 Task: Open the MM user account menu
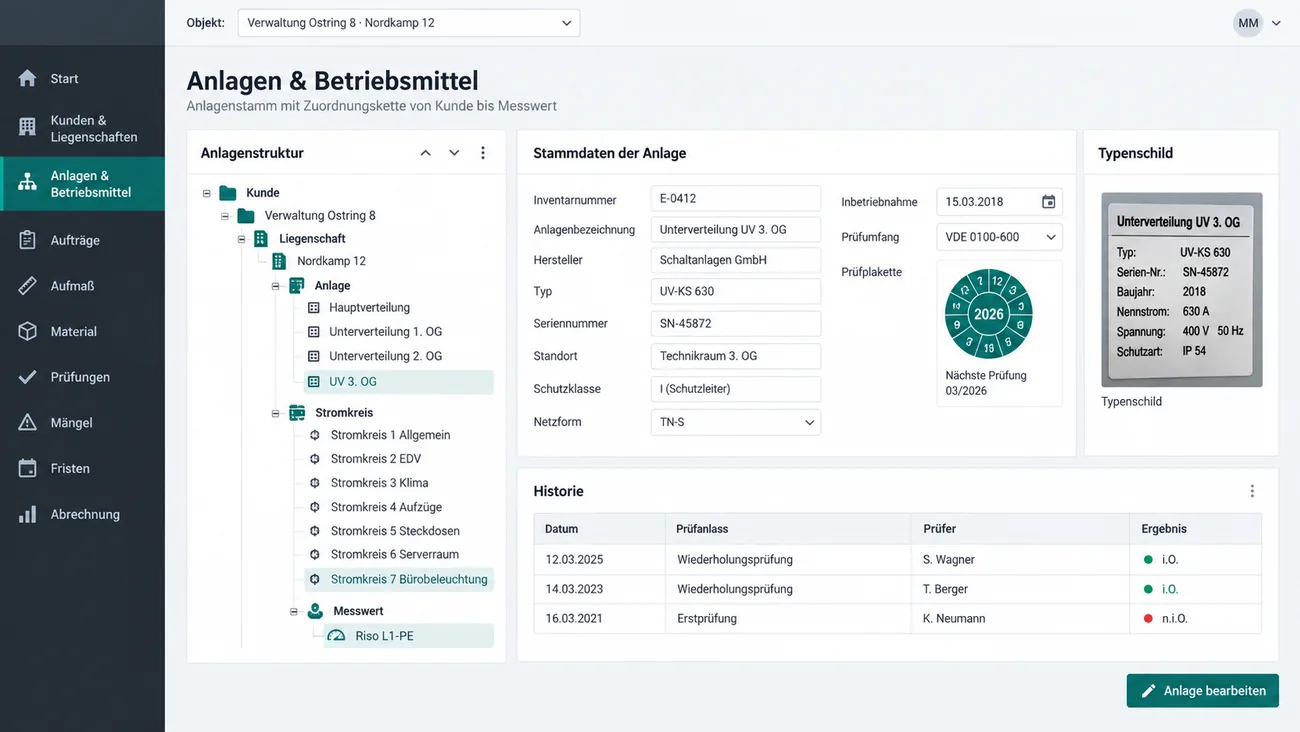coord(1257,23)
